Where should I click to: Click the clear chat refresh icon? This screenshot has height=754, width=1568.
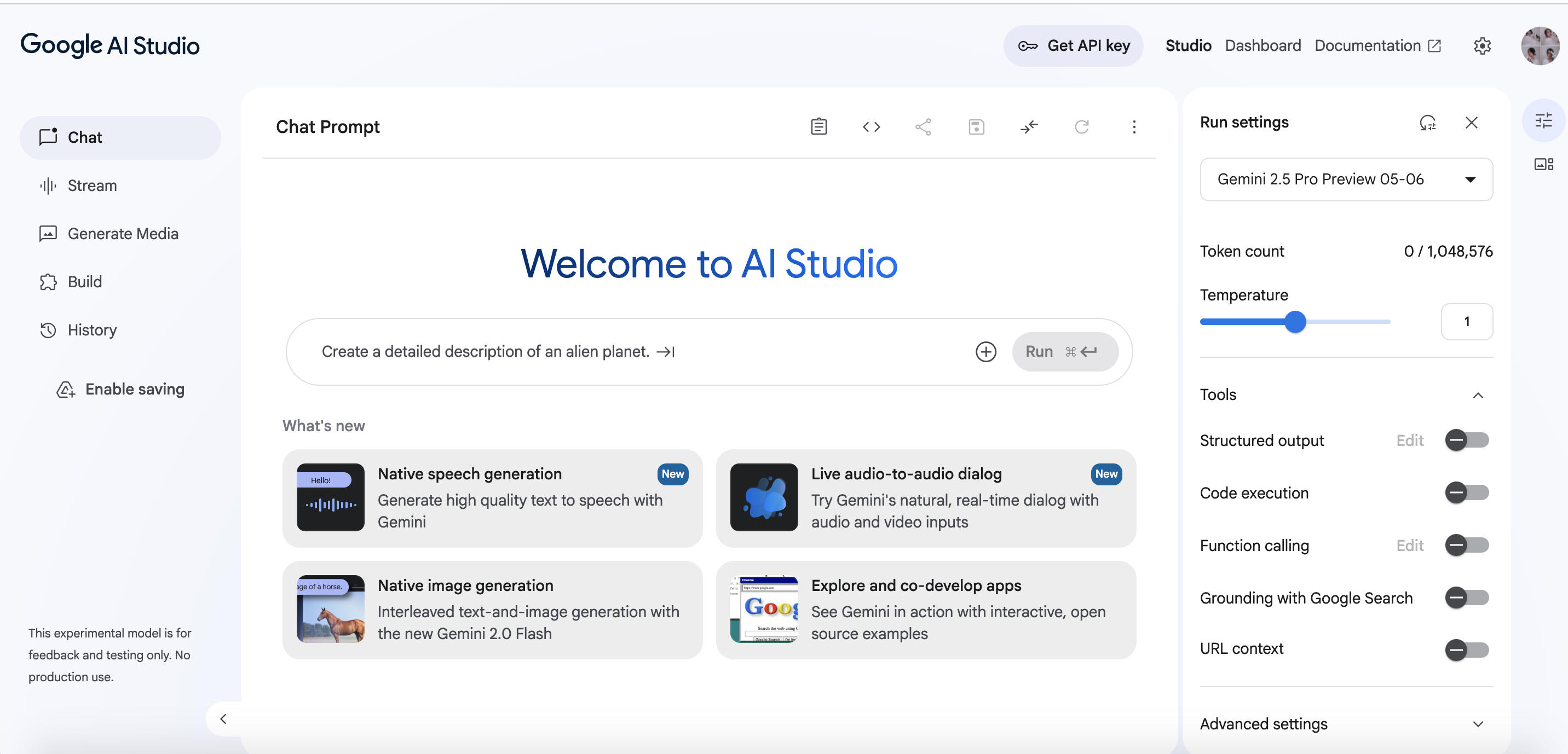1082,126
